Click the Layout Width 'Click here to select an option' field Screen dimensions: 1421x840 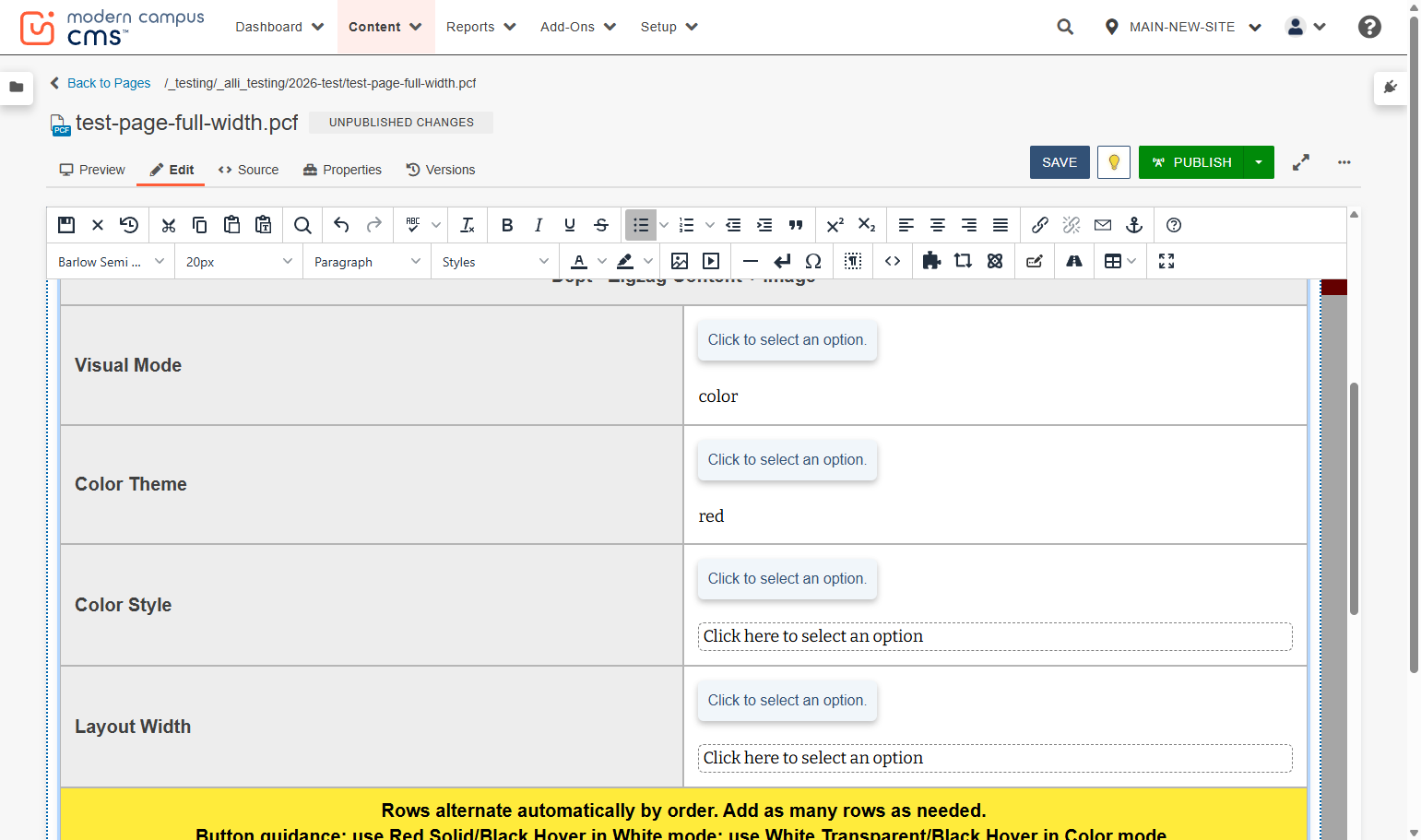pyautogui.click(x=995, y=758)
